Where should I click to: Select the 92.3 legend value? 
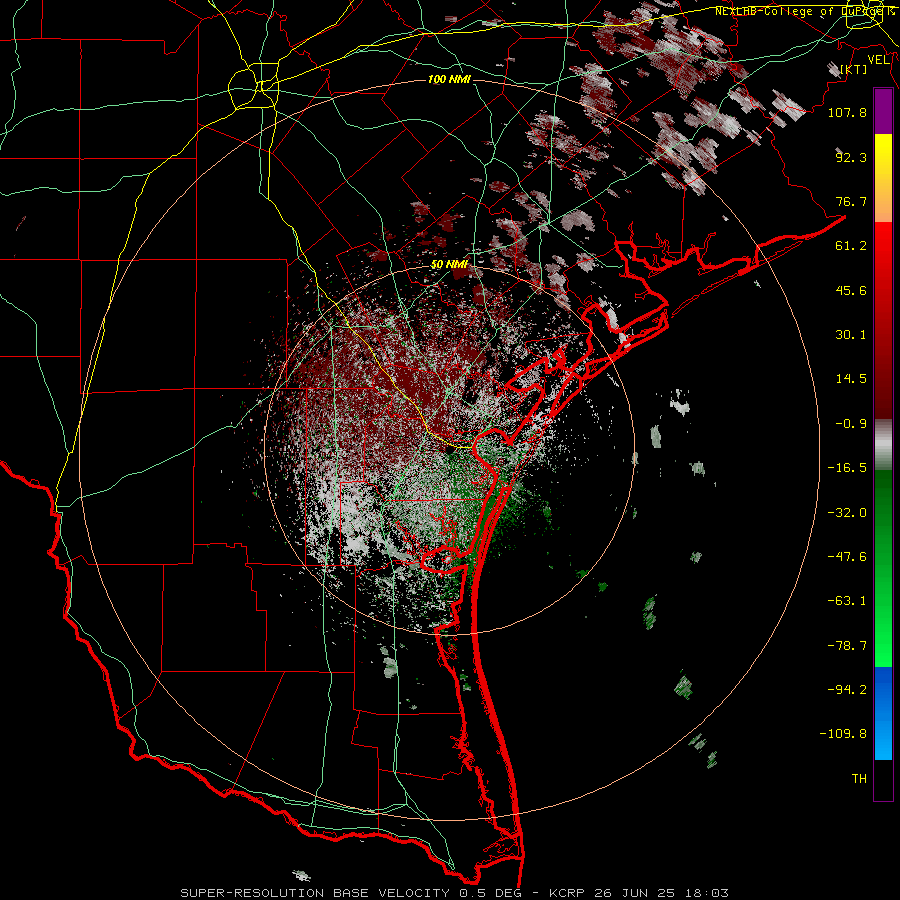[x=851, y=157]
